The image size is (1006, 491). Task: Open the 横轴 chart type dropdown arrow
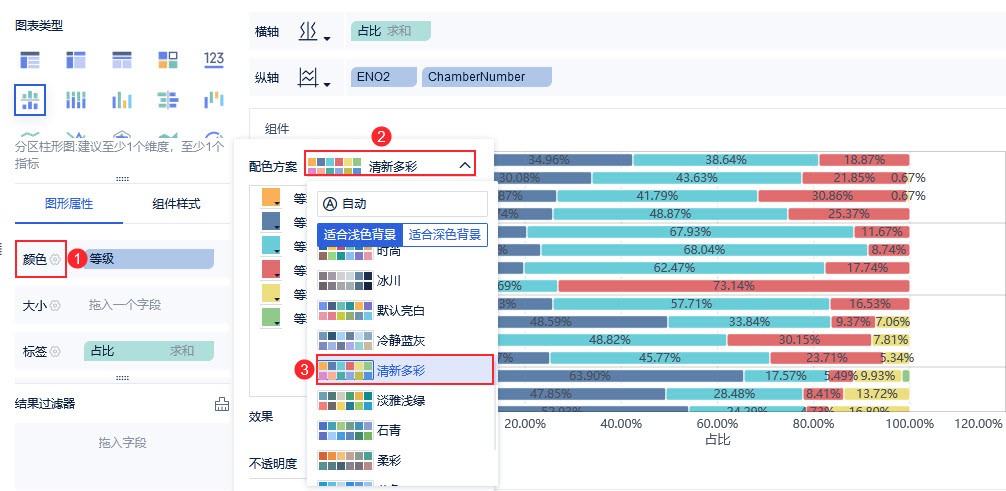pyautogui.click(x=326, y=39)
